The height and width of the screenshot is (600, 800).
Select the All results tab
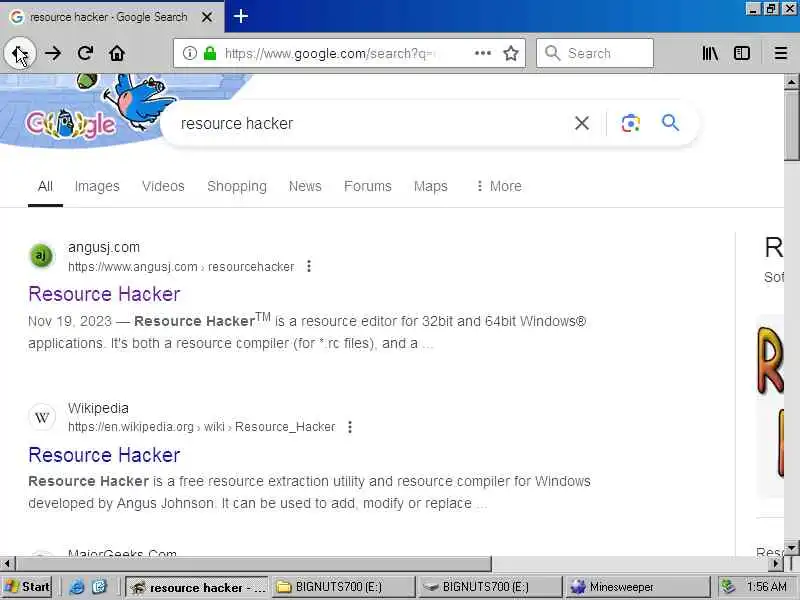[x=45, y=186]
